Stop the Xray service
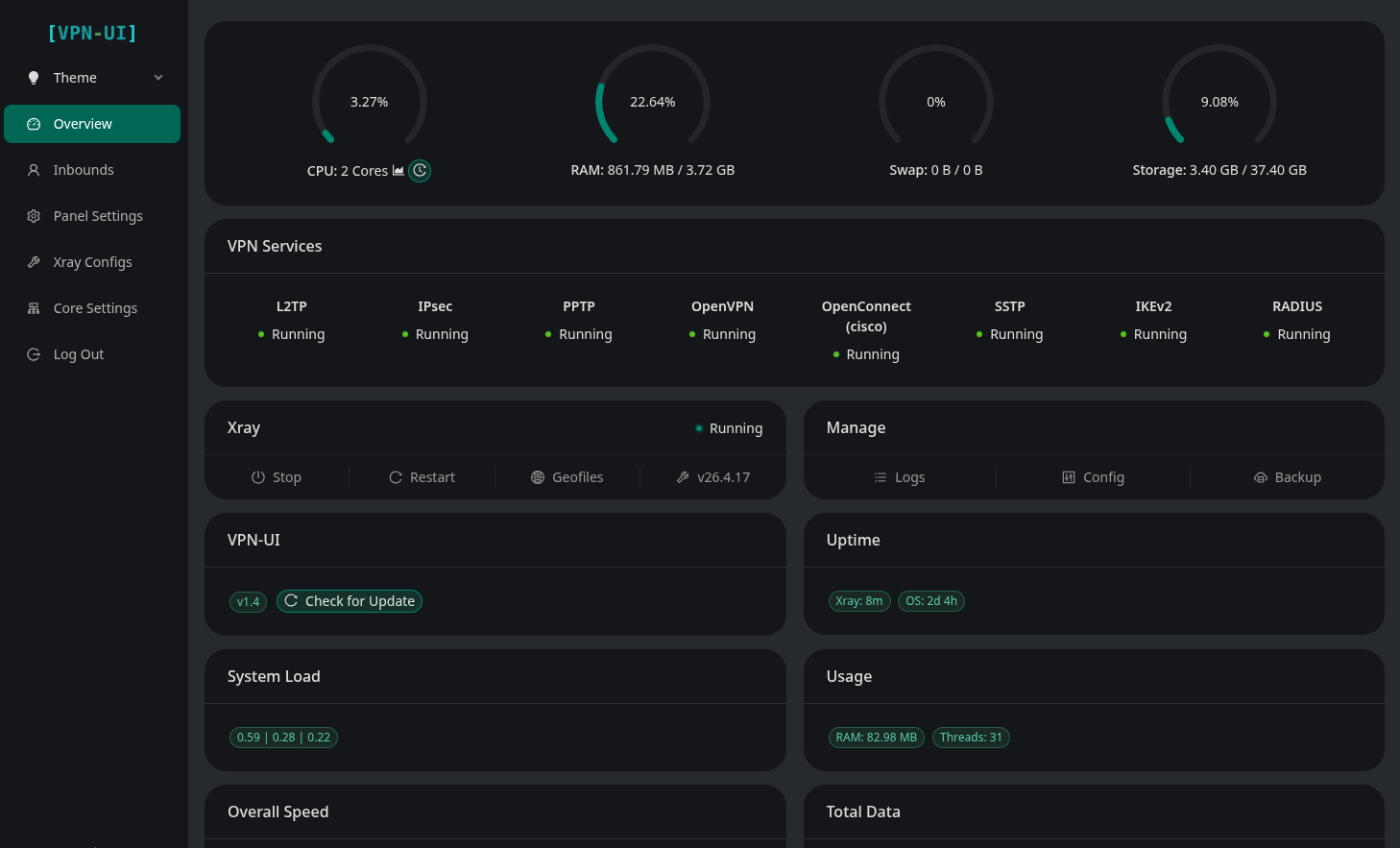1400x848 pixels. pyautogui.click(x=277, y=477)
